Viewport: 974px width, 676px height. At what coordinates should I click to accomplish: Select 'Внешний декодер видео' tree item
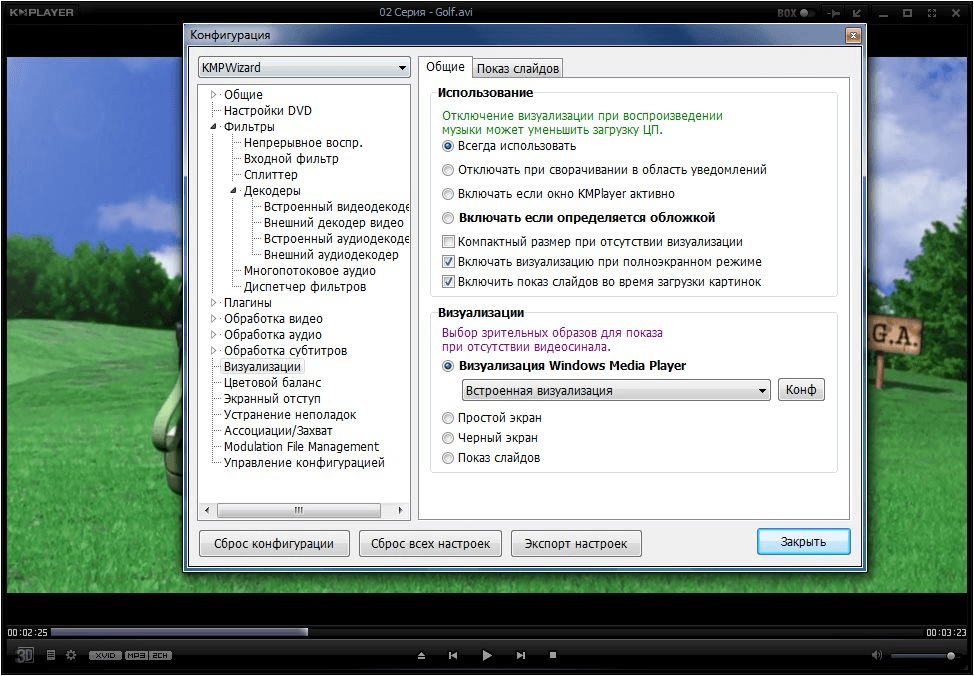(334, 222)
